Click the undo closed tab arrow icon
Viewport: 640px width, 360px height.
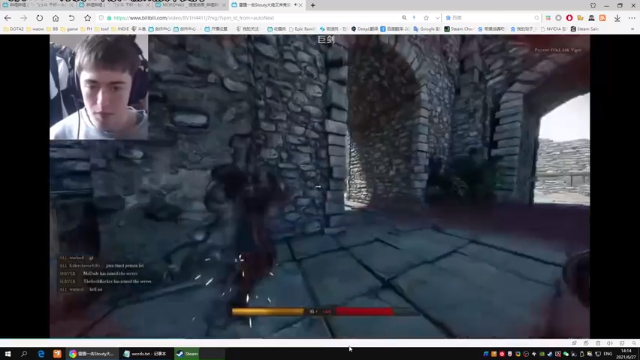pos(71,18)
